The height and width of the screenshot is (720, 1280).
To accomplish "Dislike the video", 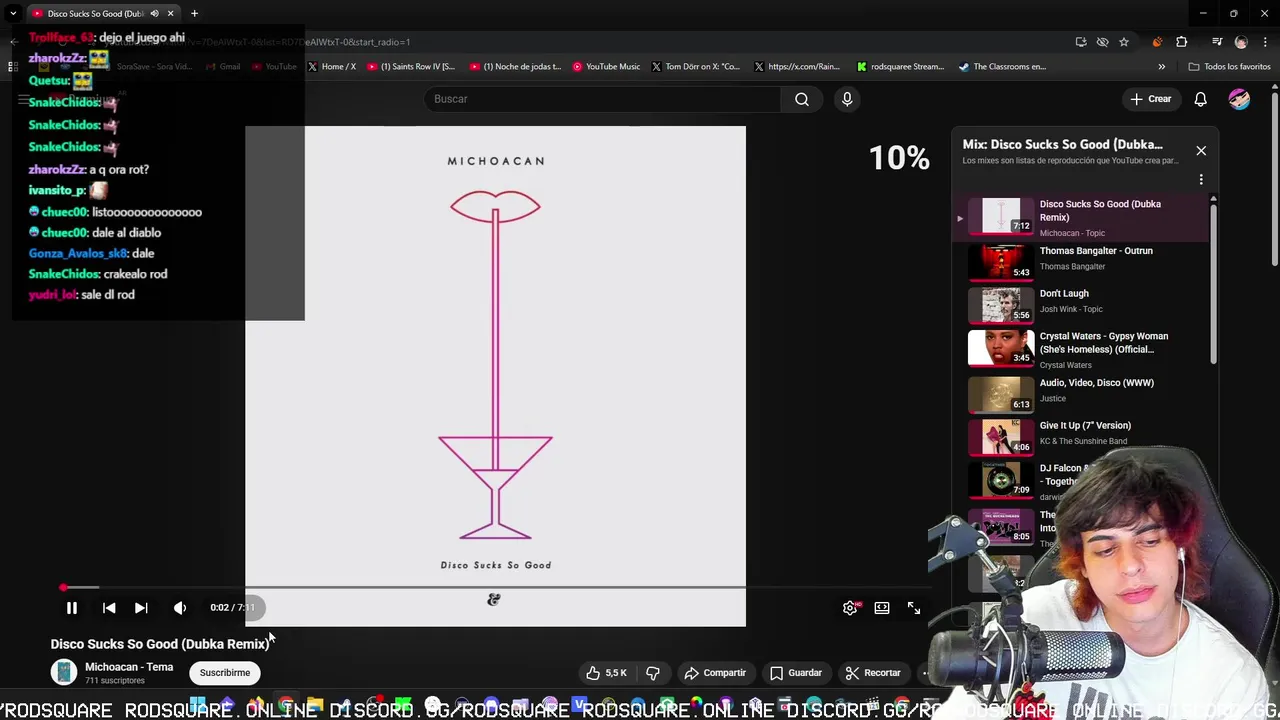I will coord(653,673).
